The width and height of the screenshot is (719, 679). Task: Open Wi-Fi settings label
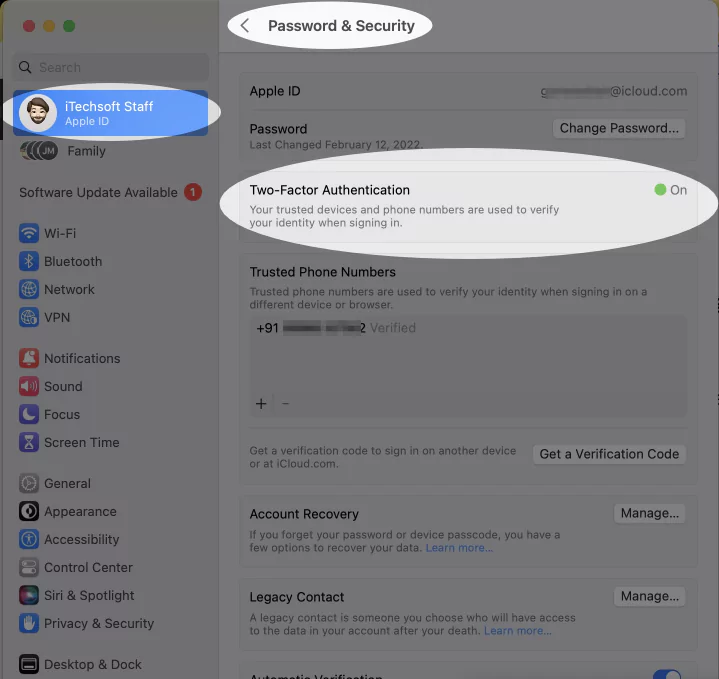[x=60, y=233]
